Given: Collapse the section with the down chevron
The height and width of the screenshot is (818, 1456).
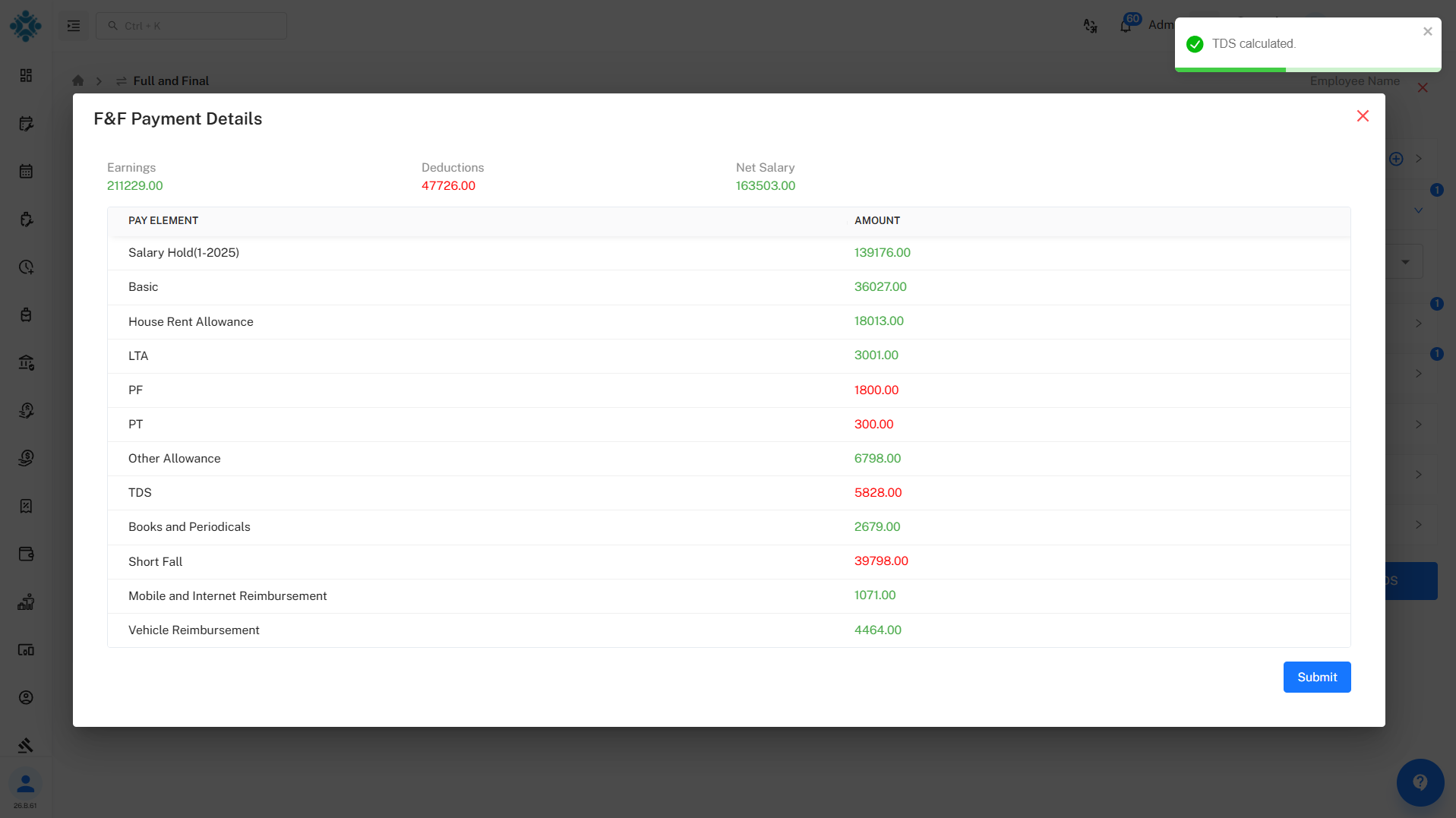Looking at the screenshot, I should (x=1418, y=210).
